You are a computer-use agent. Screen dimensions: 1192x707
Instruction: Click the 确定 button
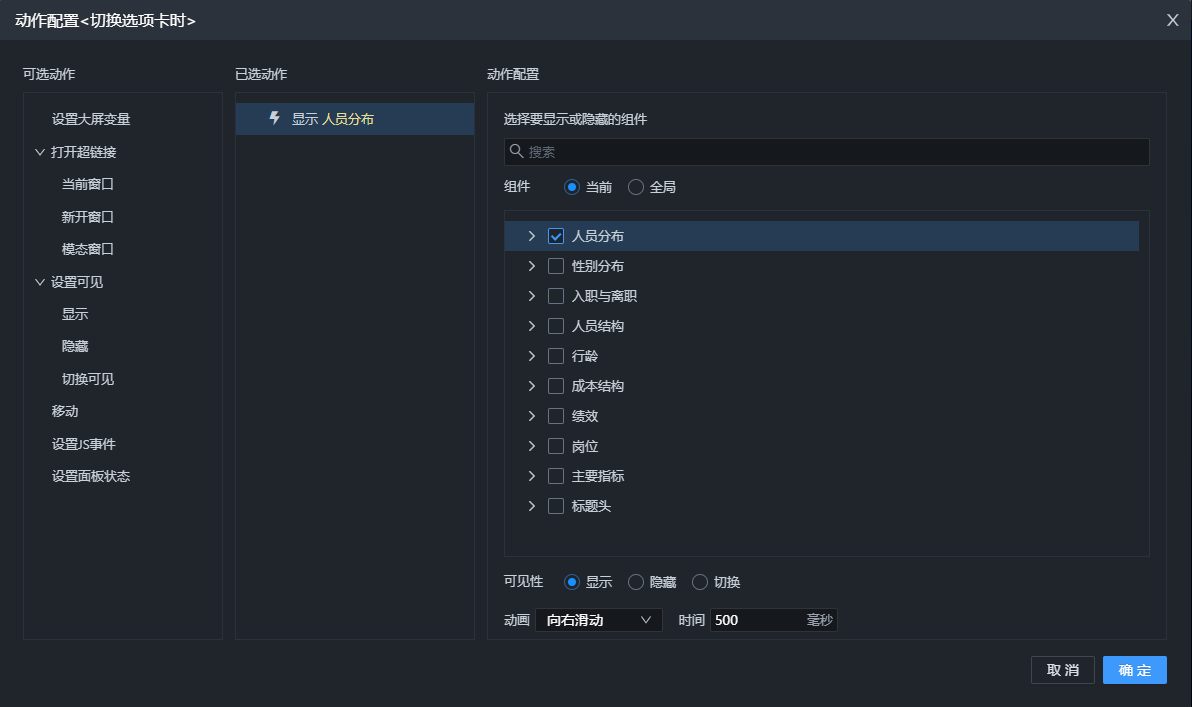1134,670
